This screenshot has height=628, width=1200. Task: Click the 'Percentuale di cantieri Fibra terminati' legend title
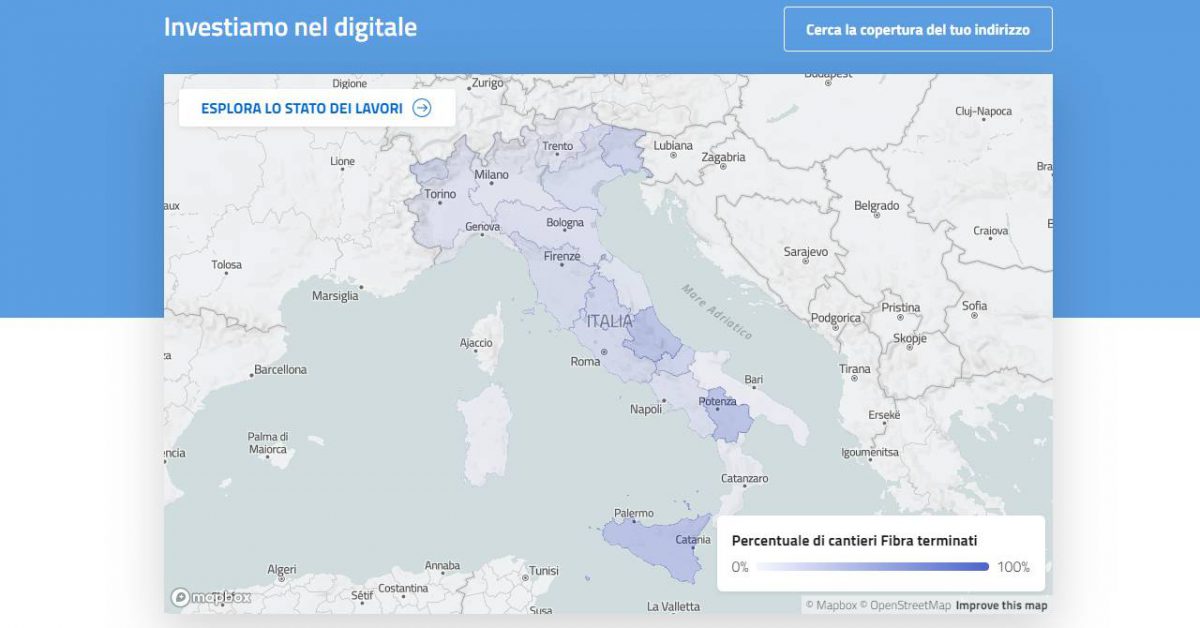(x=855, y=540)
